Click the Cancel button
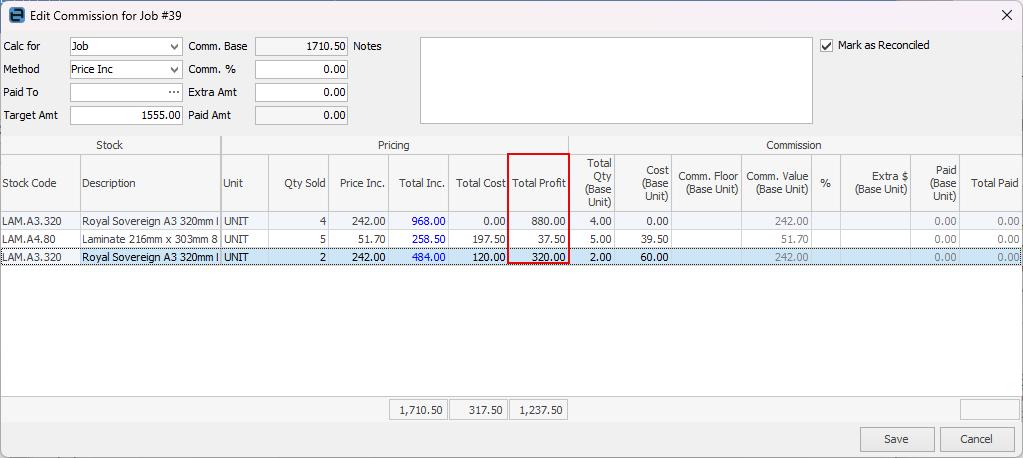 click(x=977, y=440)
